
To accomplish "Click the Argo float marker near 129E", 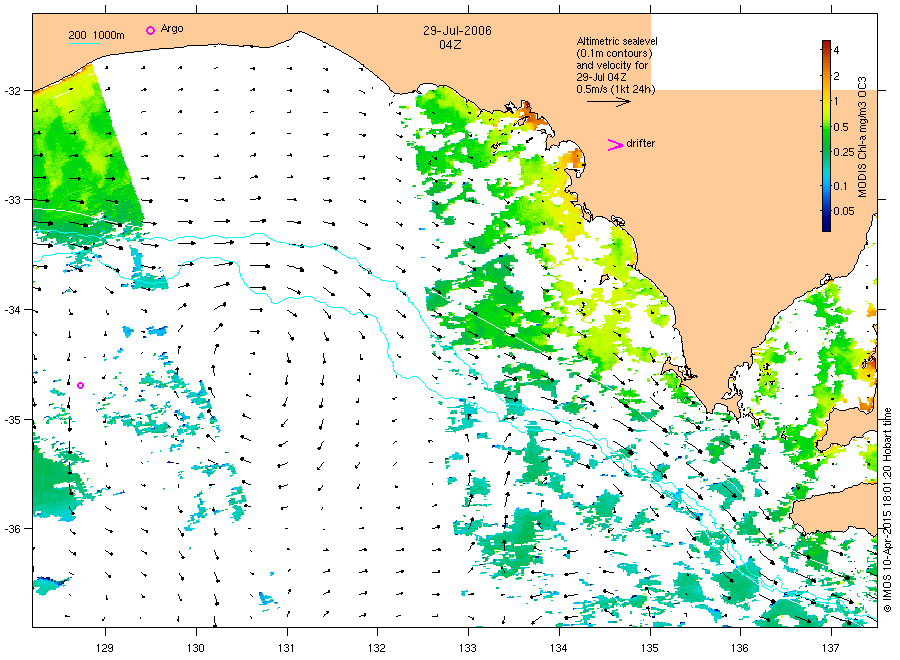I will tap(80, 385).
